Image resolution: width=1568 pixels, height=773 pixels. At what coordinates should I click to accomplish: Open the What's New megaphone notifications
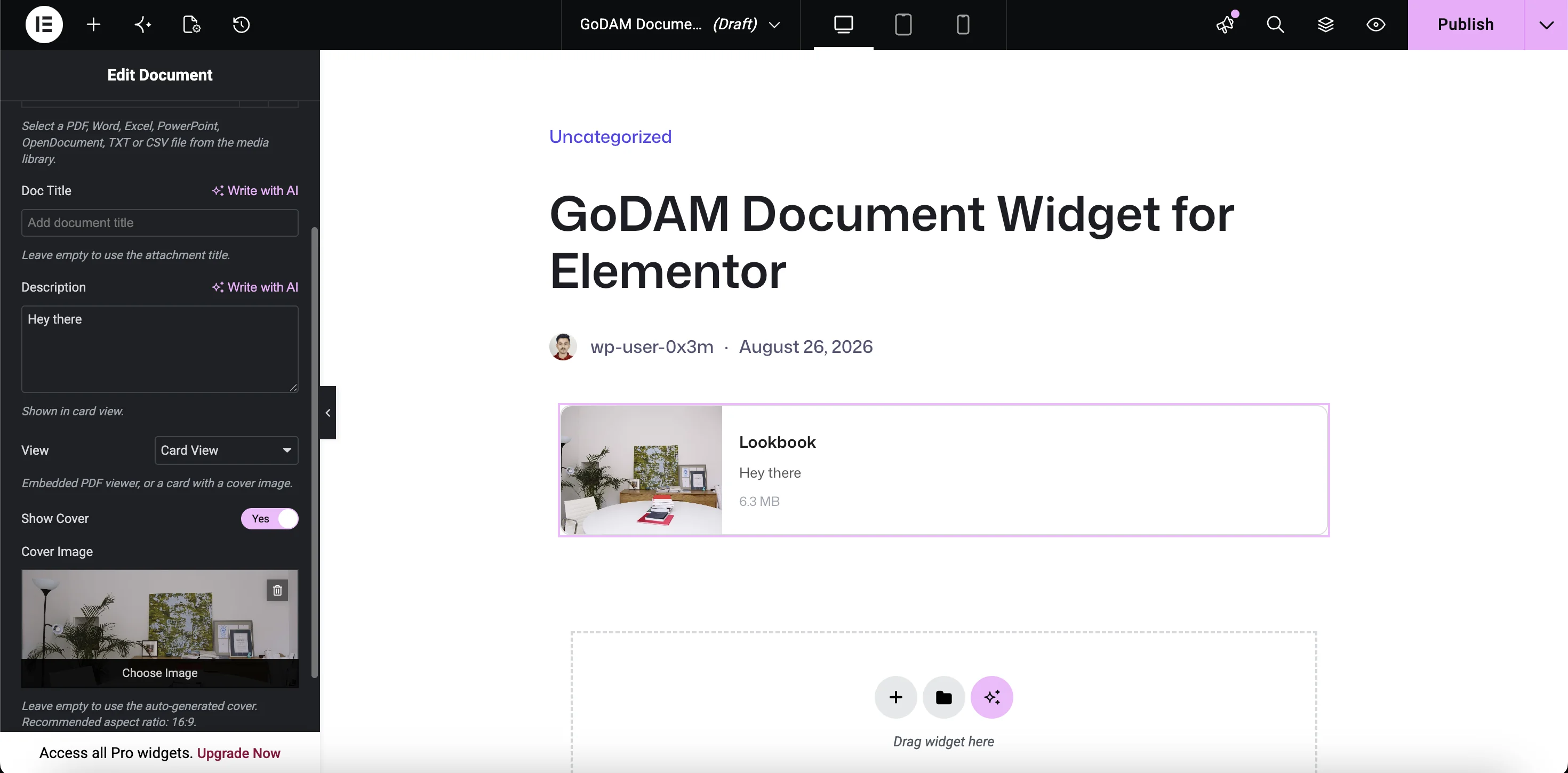(1226, 25)
